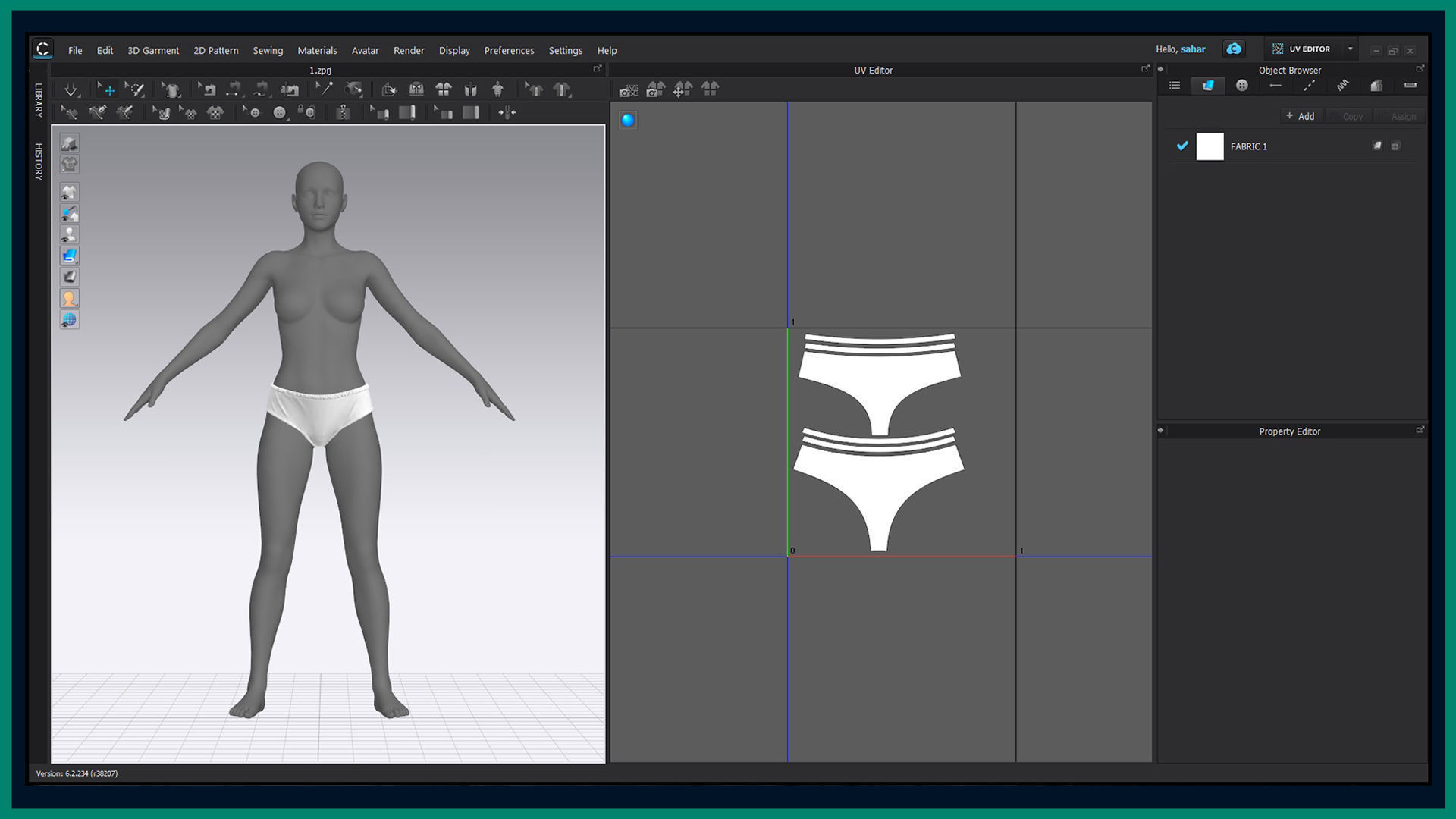Open the Avatar menu
Image resolution: width=1456 pixels, height=819 pixels.
coord(365,51)
